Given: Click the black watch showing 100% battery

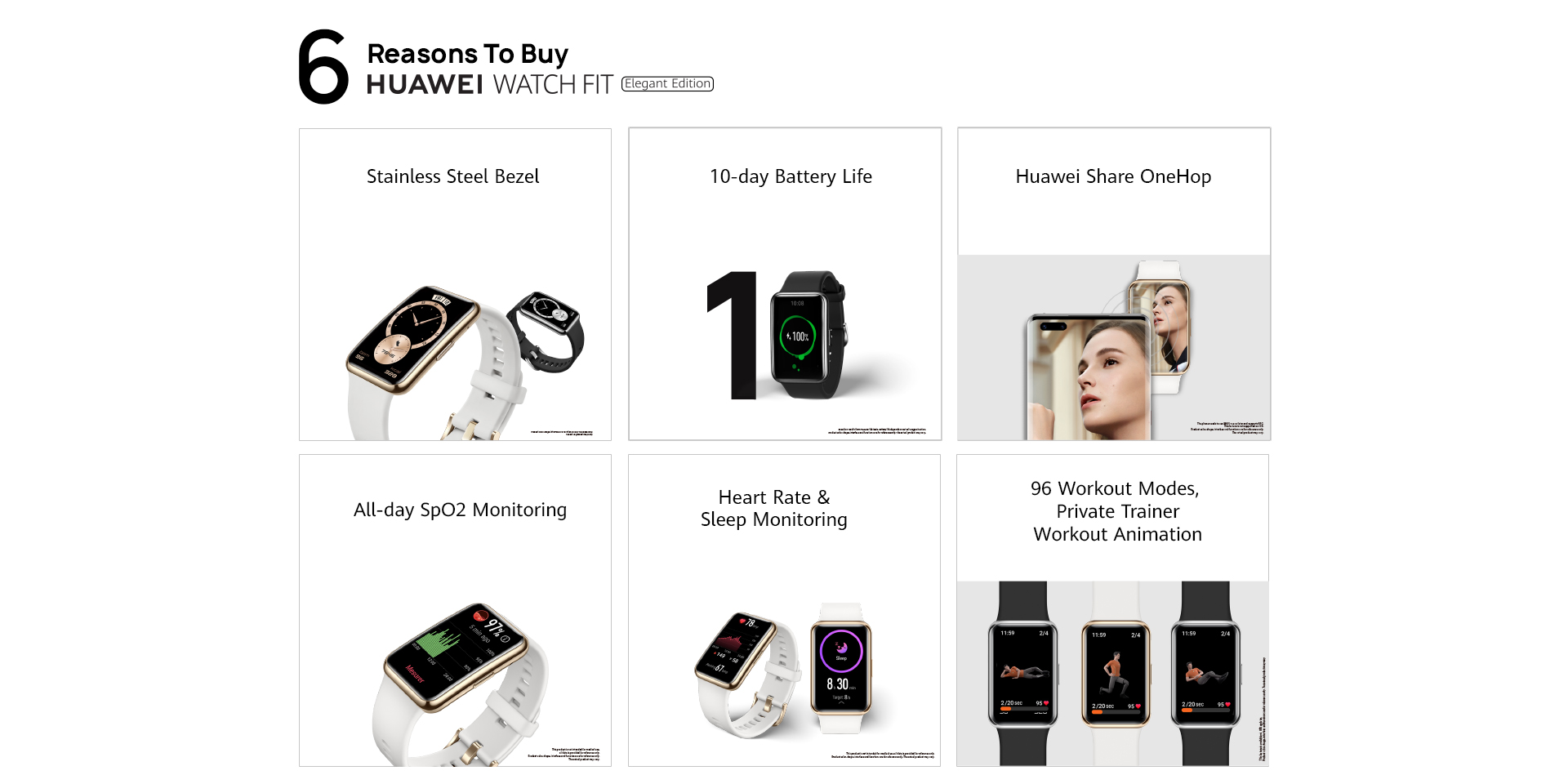Looking at the screenshot, I should [x=807, y=335].
